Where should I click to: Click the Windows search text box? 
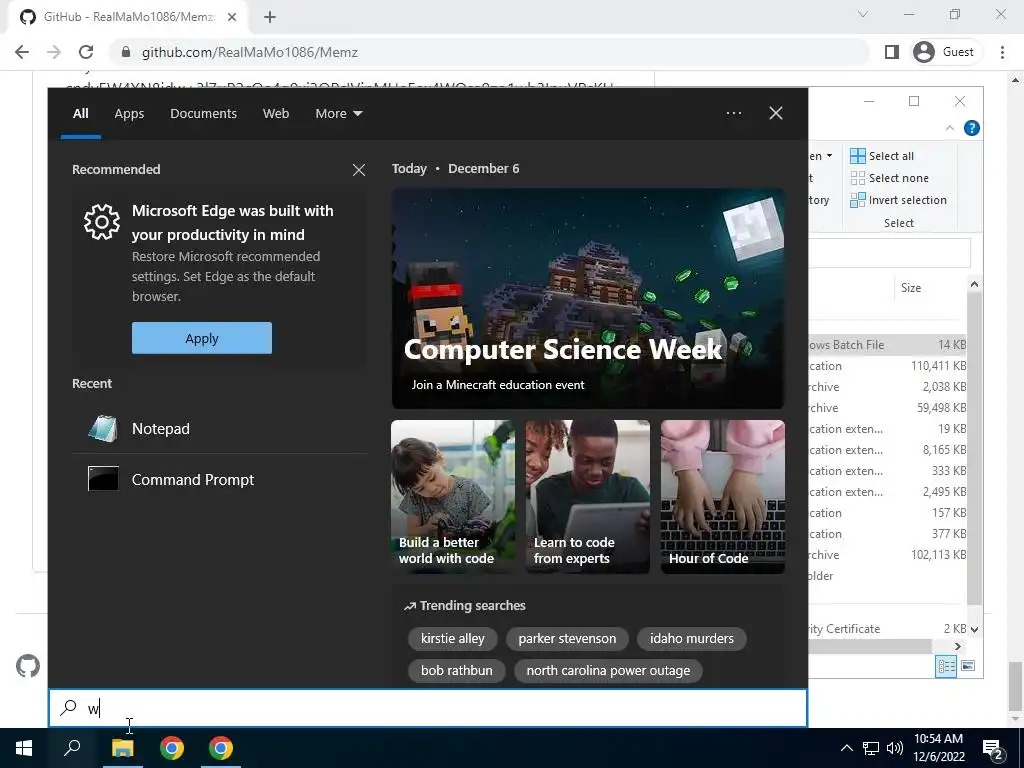point(428,708)
